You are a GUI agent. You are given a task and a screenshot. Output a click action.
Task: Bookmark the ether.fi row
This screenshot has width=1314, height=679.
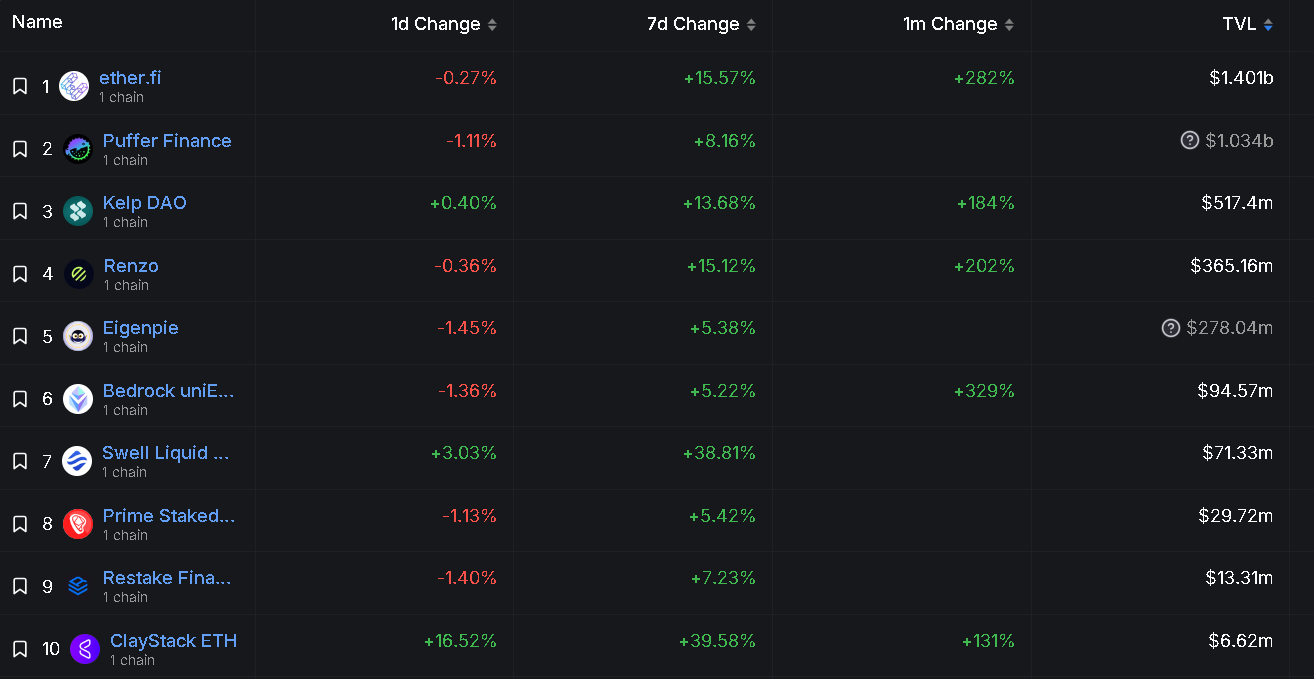click(20, 86)
